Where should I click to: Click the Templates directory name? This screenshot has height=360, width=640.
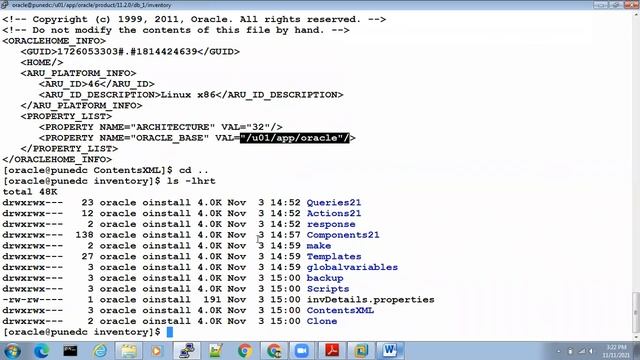pyautogui.click(x=333, y=256)
